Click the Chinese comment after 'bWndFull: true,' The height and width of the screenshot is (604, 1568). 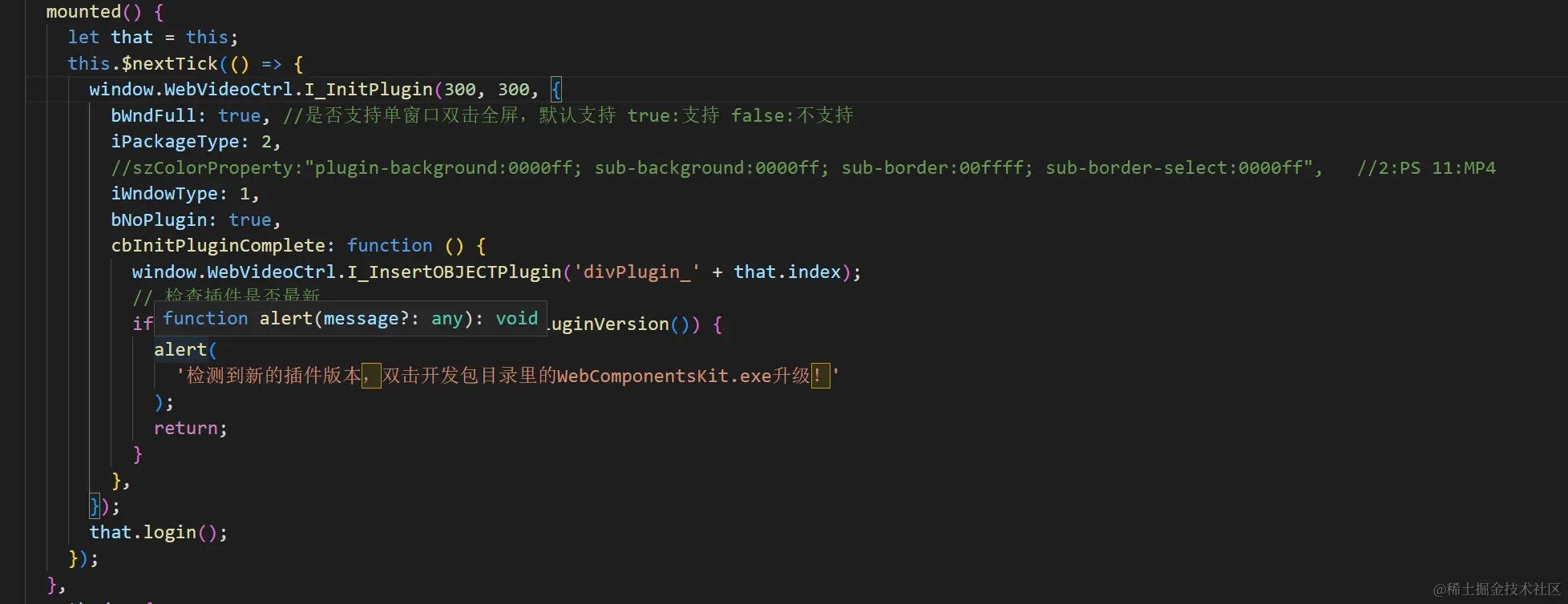tap(568, 116)
